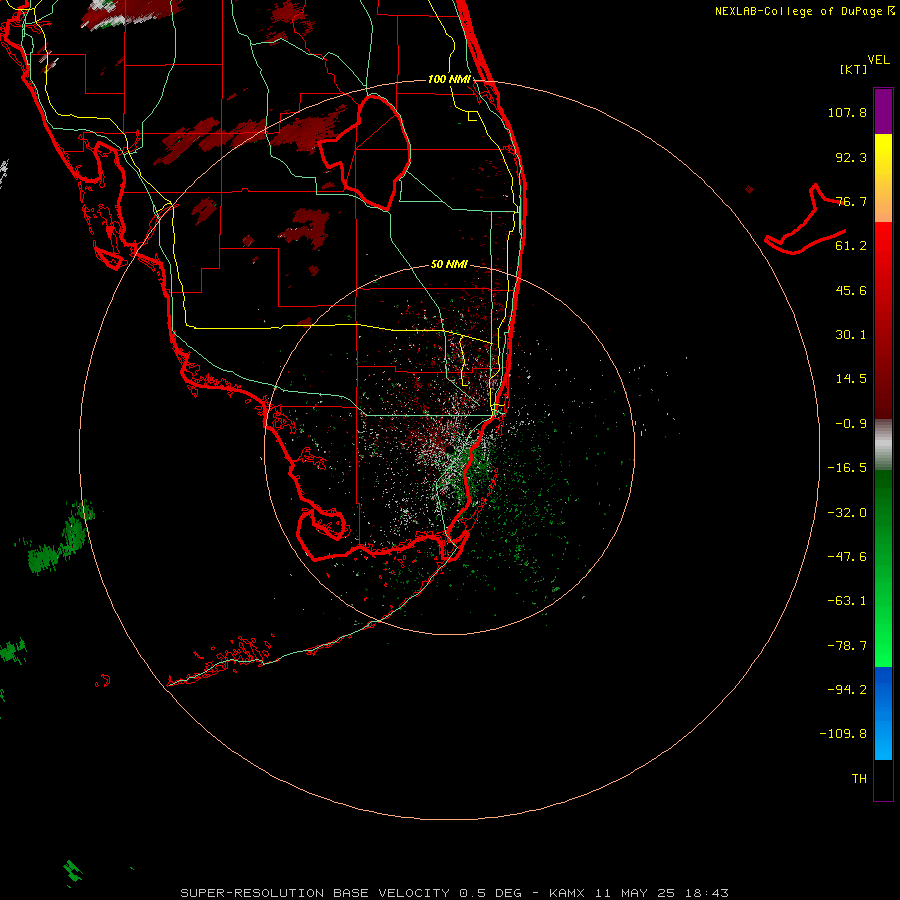The width and height of the screenshot is (900, 900).
Task: Click the [KT] units label
Action: pyautogui.click(x=854, y=69)
